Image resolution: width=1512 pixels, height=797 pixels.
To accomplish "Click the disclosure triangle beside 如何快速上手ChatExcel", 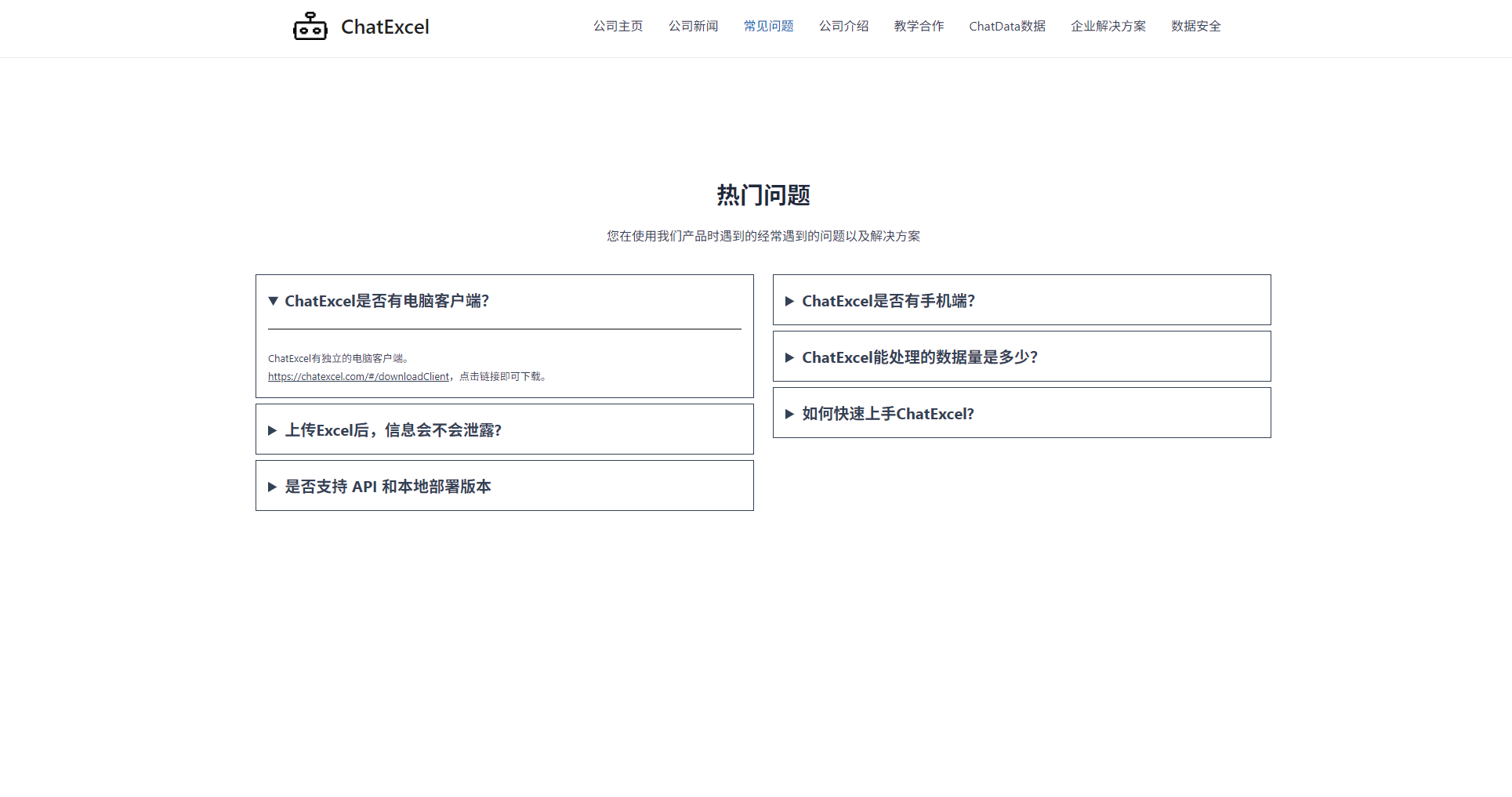I will click(x=789, y=413).
